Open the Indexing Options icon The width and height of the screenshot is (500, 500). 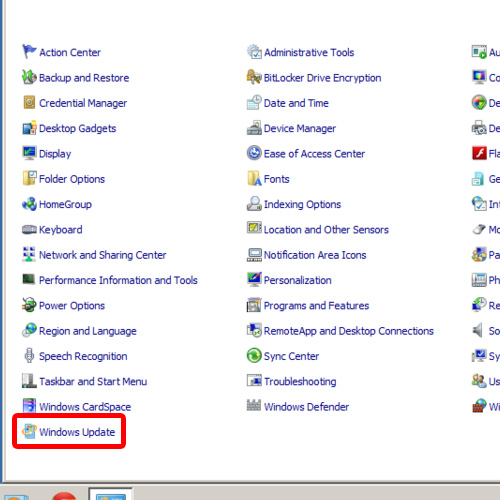point(254,204)
